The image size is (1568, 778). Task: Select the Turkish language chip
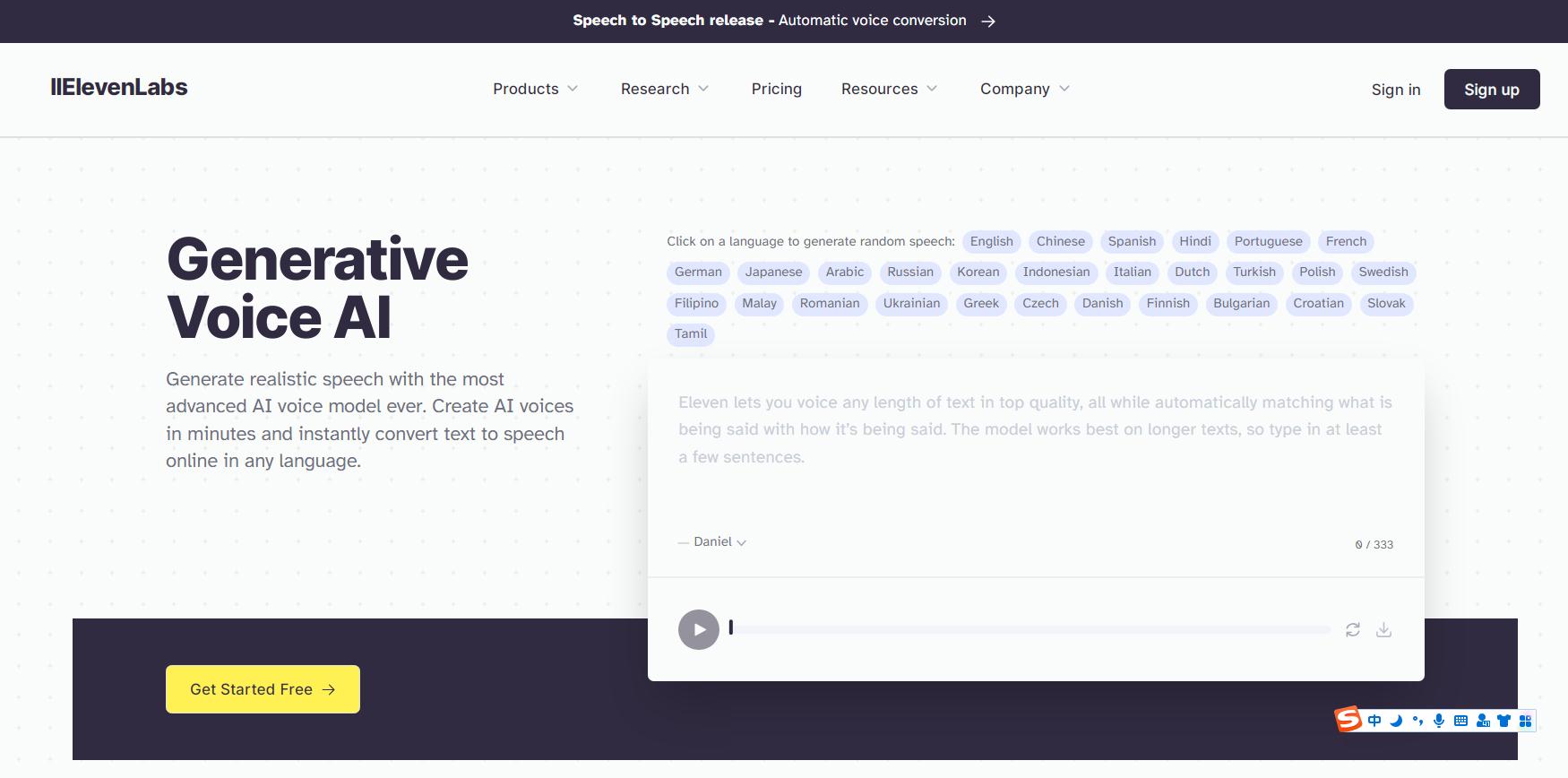[x=1254, y=272]
